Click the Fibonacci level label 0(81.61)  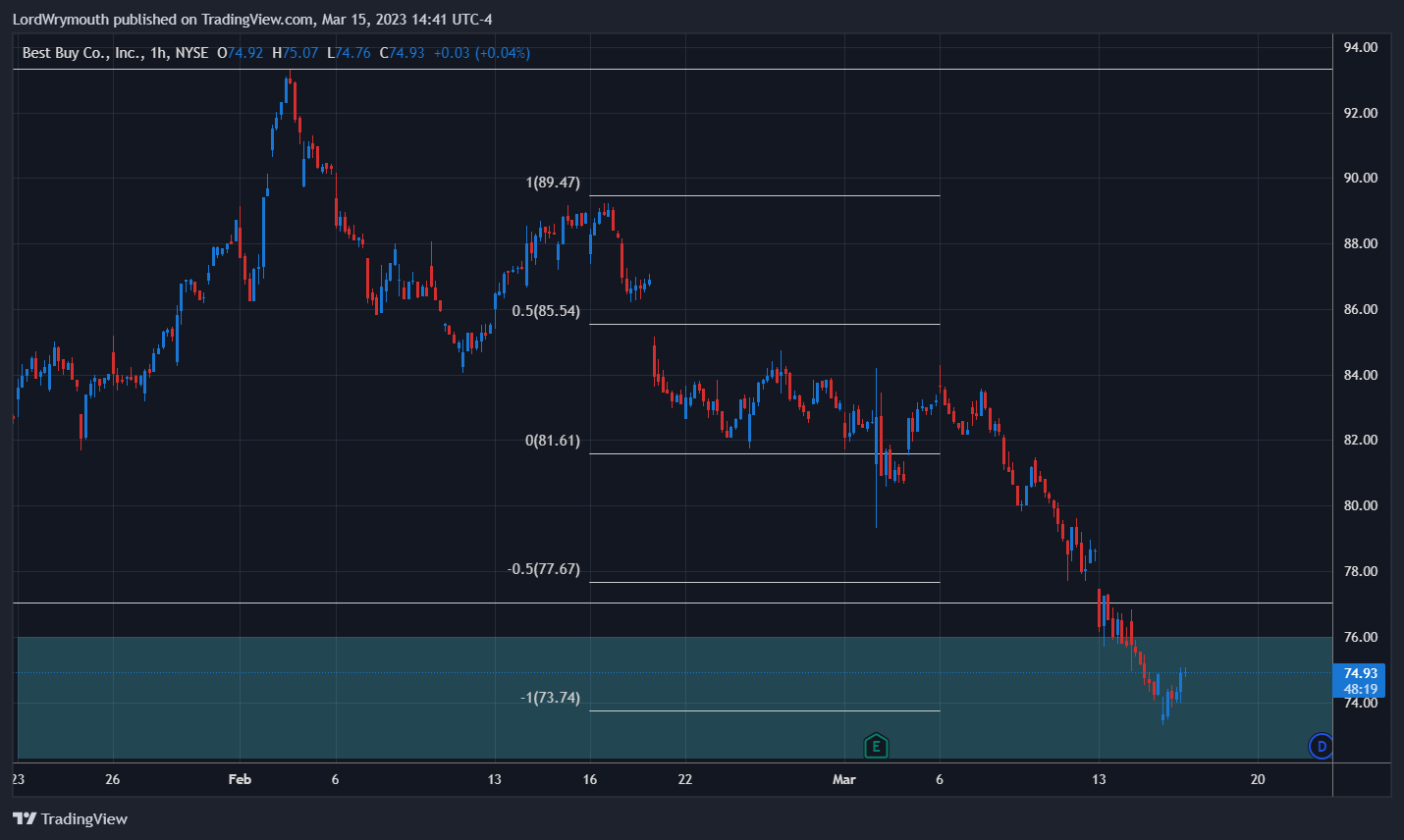tap(553, 441)
